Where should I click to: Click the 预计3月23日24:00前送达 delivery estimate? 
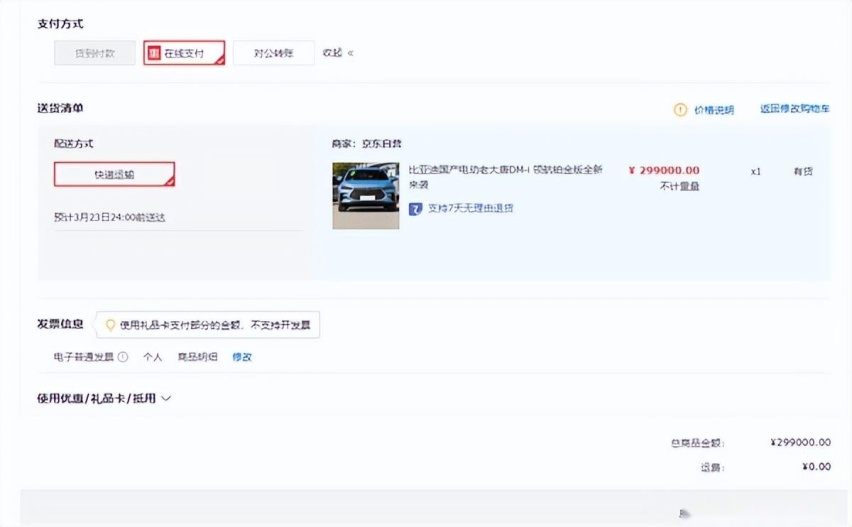point(109,217)
